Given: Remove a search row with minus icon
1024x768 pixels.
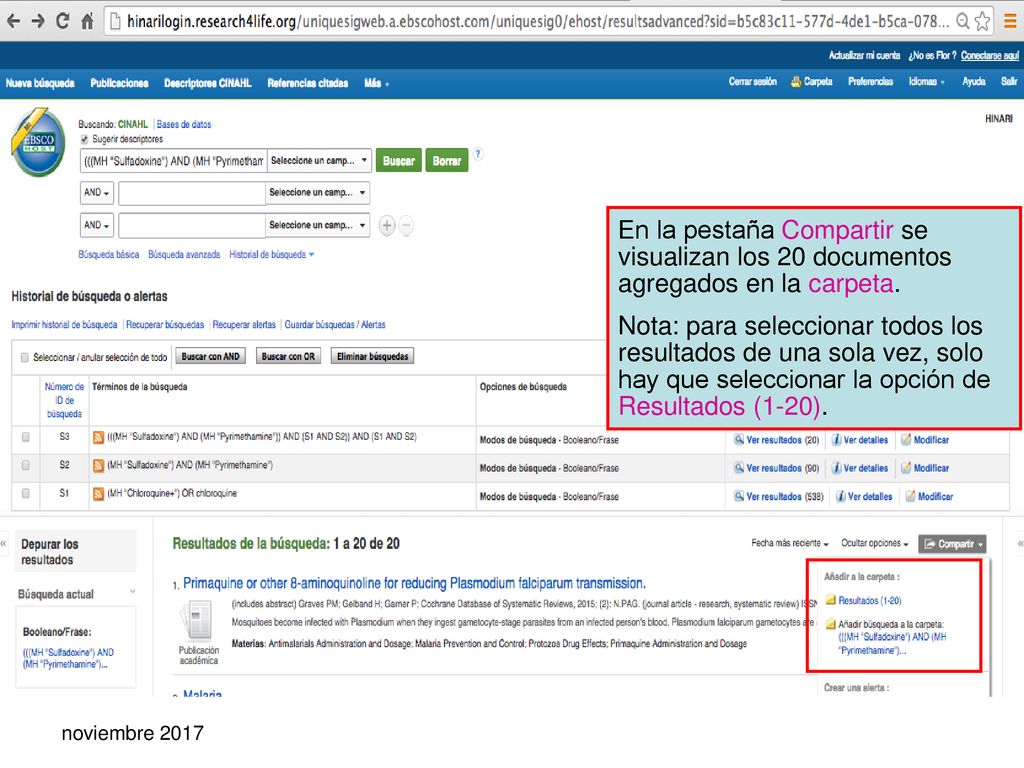Looking at the screenshot, I should point(406,226).
